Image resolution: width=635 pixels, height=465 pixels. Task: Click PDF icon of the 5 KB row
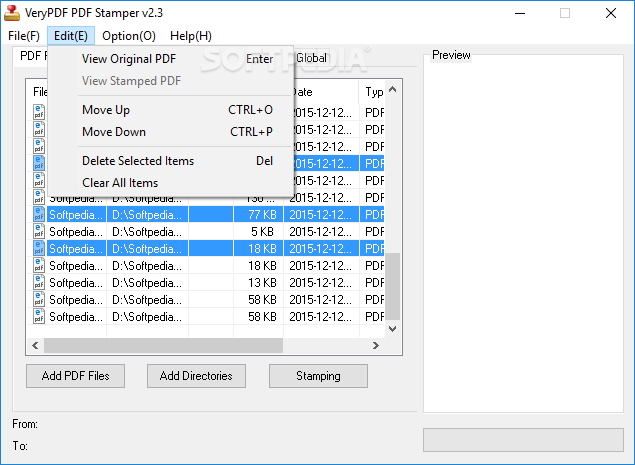click(39, 231)
